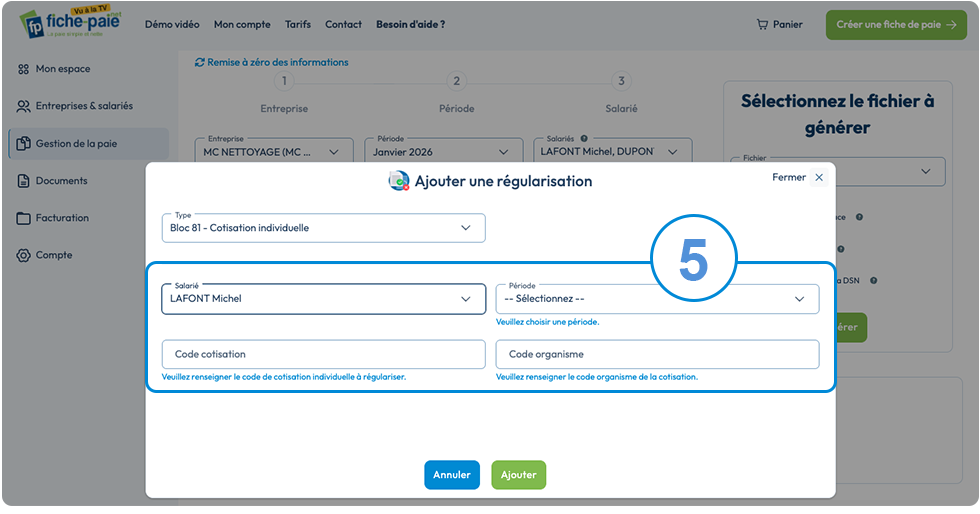The width and height of the screenshot is (980, 514).
Task: Open Mon compte menu item
Action: [x=242, y=24]
